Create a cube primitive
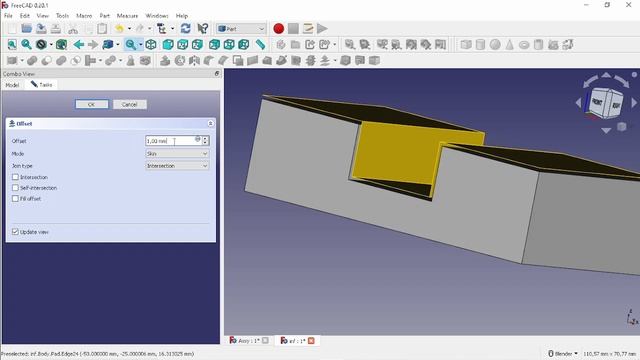This screenshot has height=360, width=640. pyautogui.click(x=466, y=44)
